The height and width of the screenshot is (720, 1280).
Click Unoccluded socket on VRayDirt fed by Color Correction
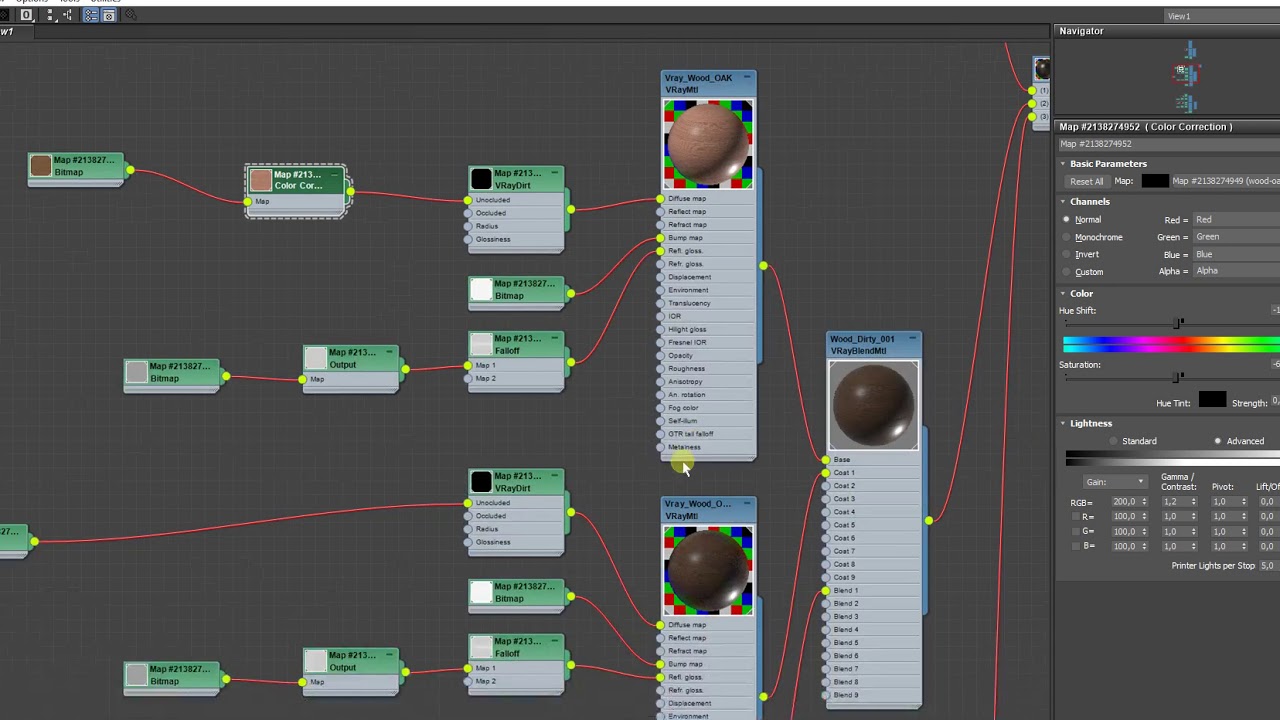tap(468, 200)
